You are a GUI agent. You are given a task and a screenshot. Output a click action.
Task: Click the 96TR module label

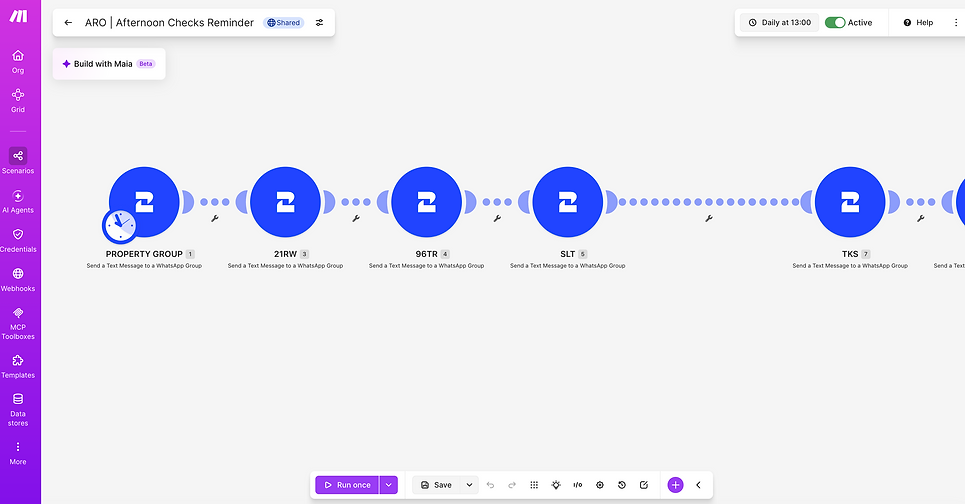[426, 254]
